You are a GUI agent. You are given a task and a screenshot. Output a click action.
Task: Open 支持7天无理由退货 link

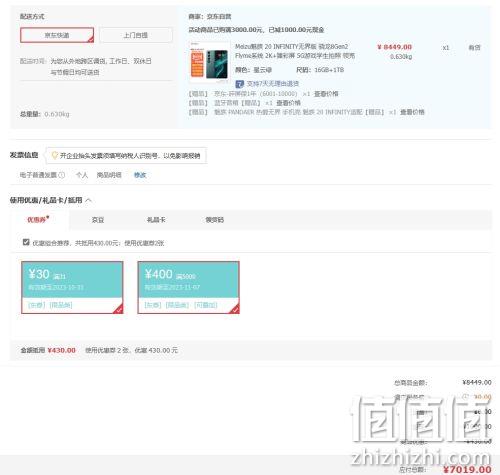272,84
